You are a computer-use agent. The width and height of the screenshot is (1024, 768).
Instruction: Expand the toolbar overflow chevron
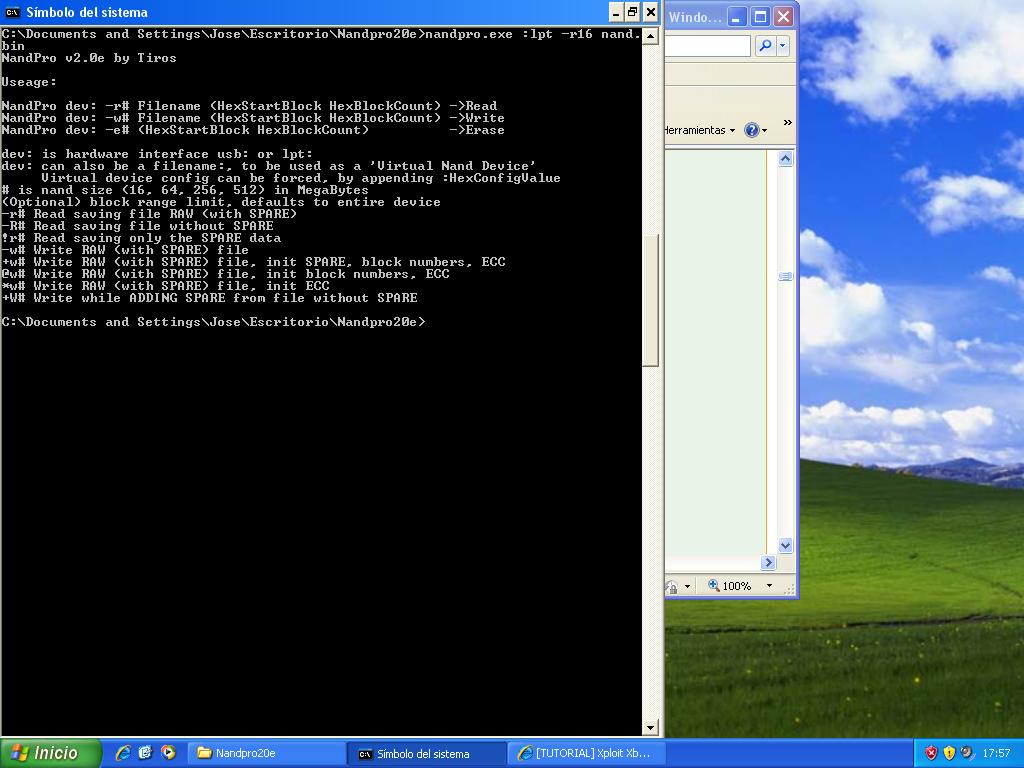[787, 123]
